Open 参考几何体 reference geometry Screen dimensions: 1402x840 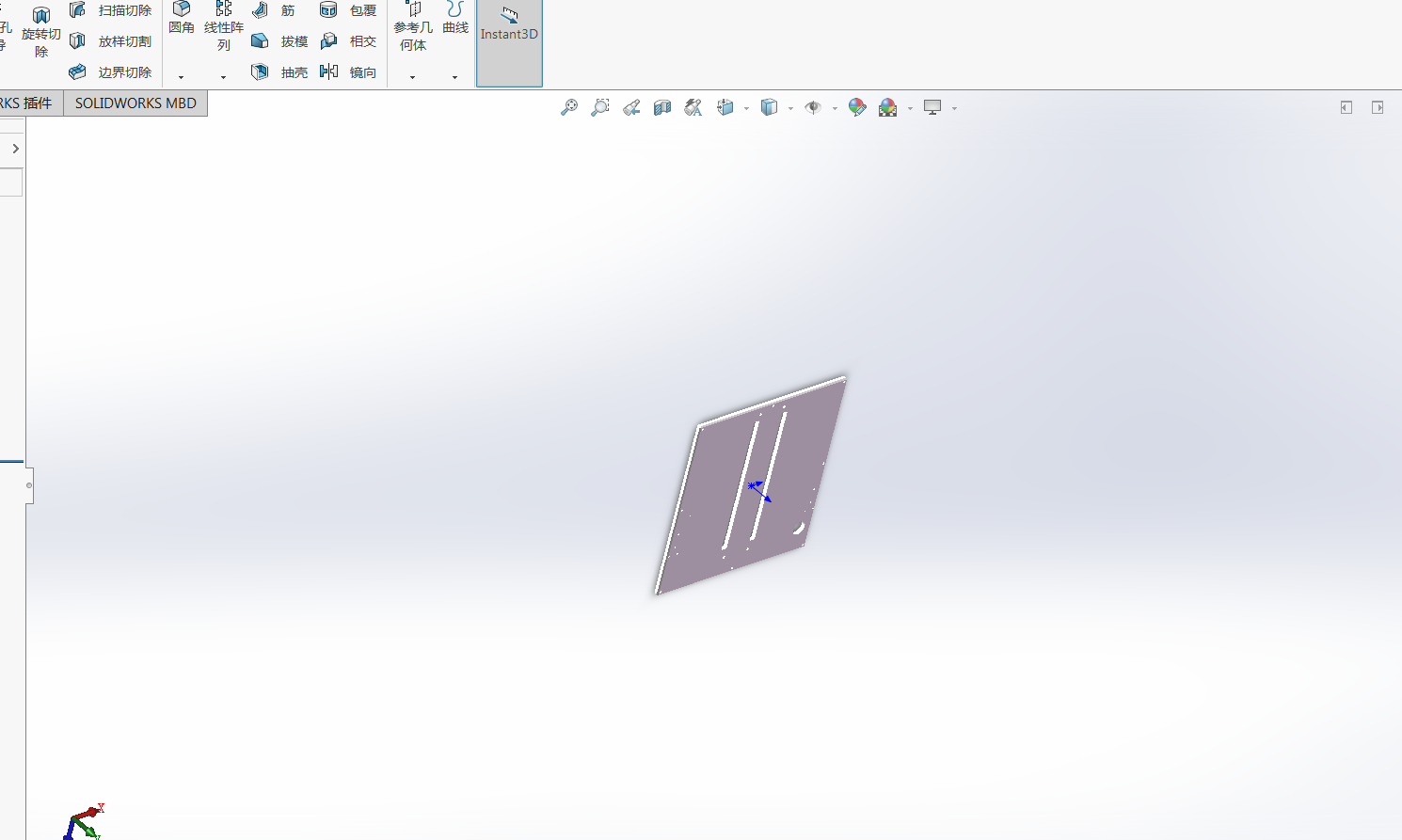pos(413,26)
